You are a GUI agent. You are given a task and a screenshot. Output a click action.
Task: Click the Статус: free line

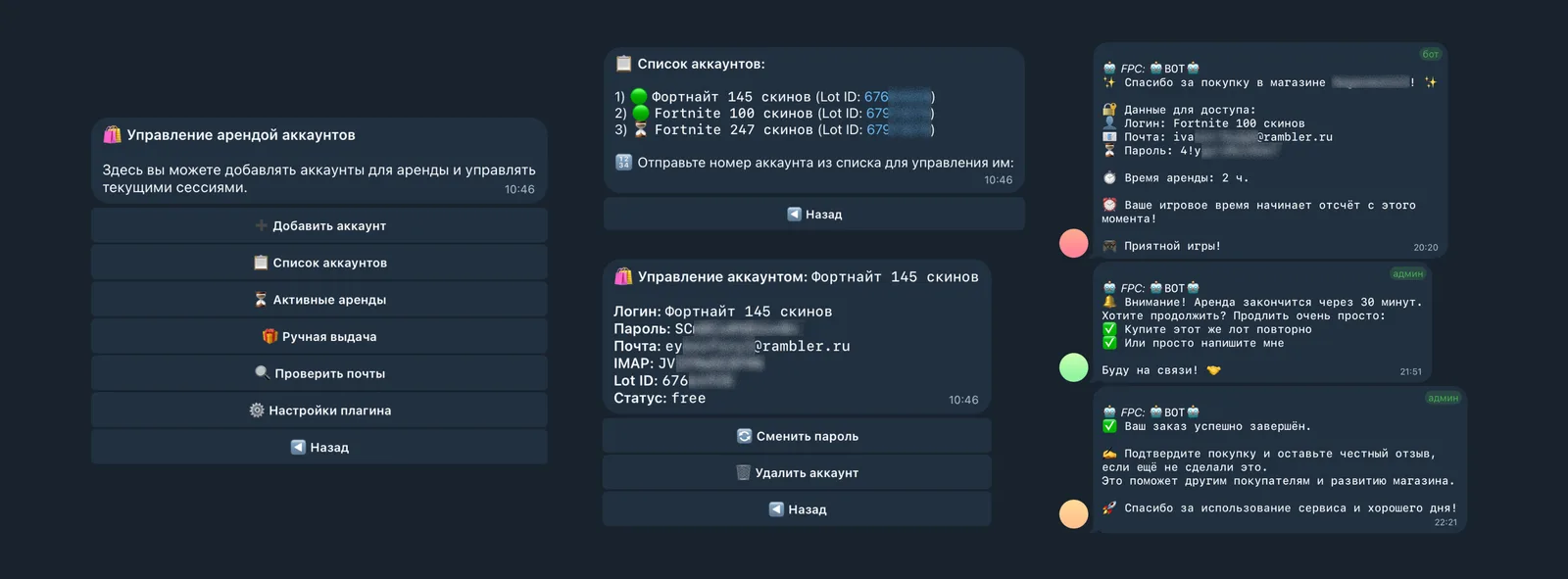660,398
